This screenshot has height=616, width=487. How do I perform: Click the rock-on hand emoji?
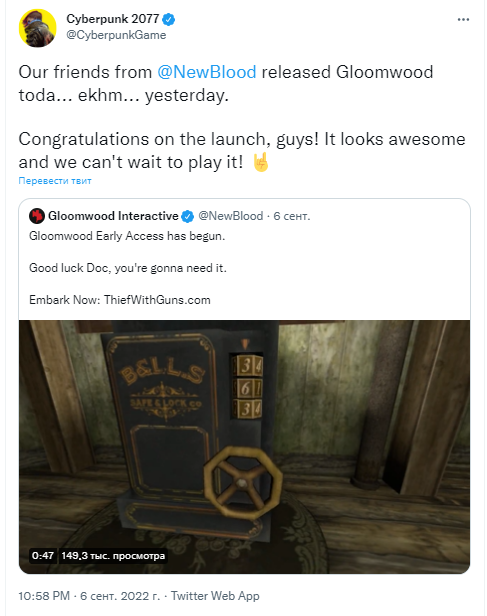(x=261, y=162)
